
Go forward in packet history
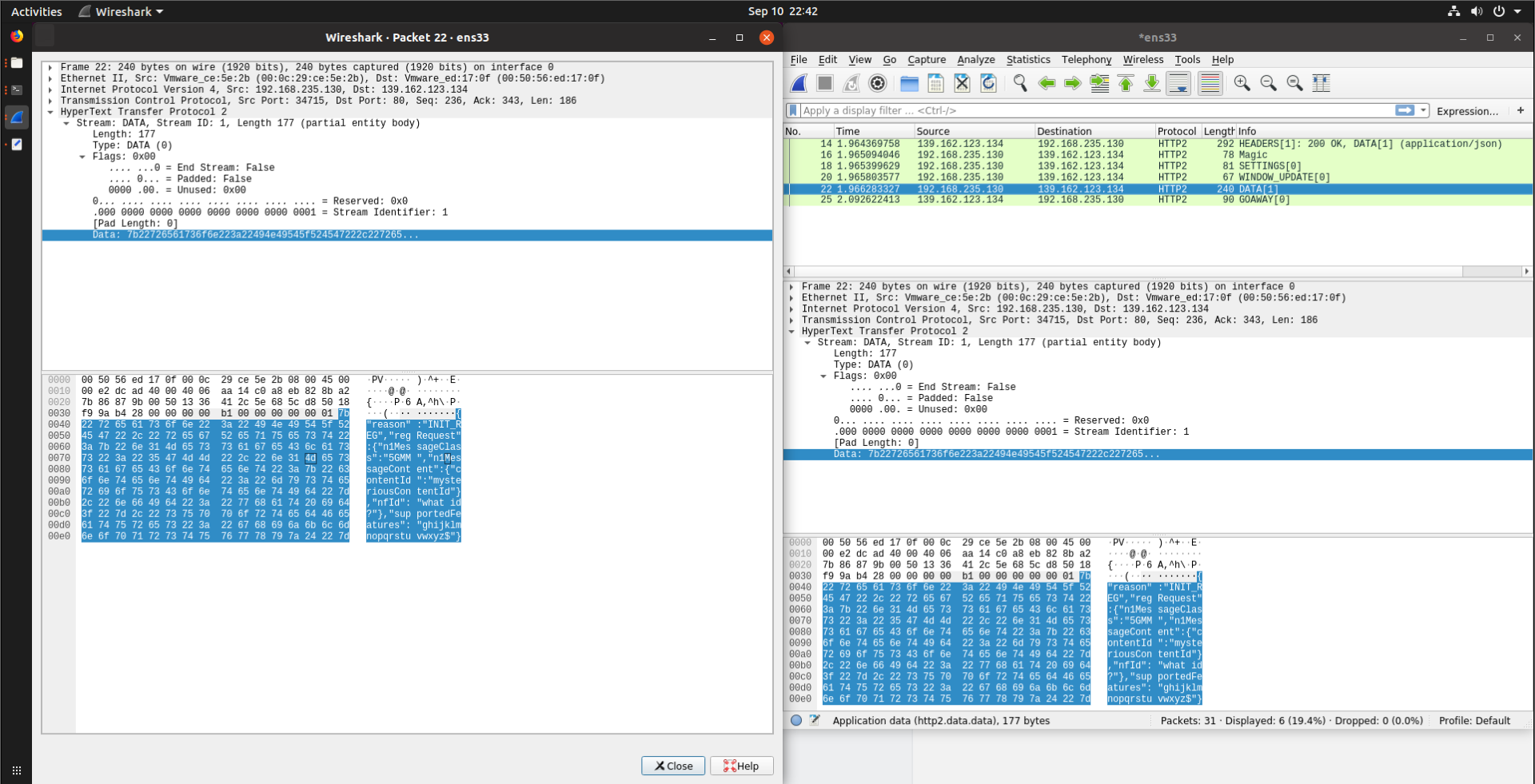(1073, 83)
